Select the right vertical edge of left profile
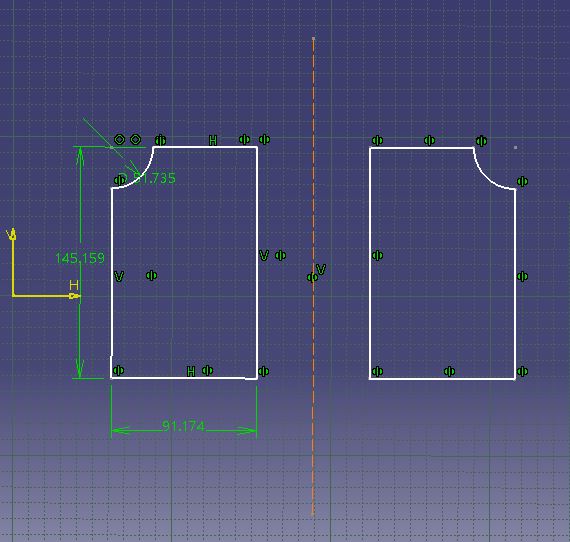This screenshot has width=570, height=542. (257, 262)
